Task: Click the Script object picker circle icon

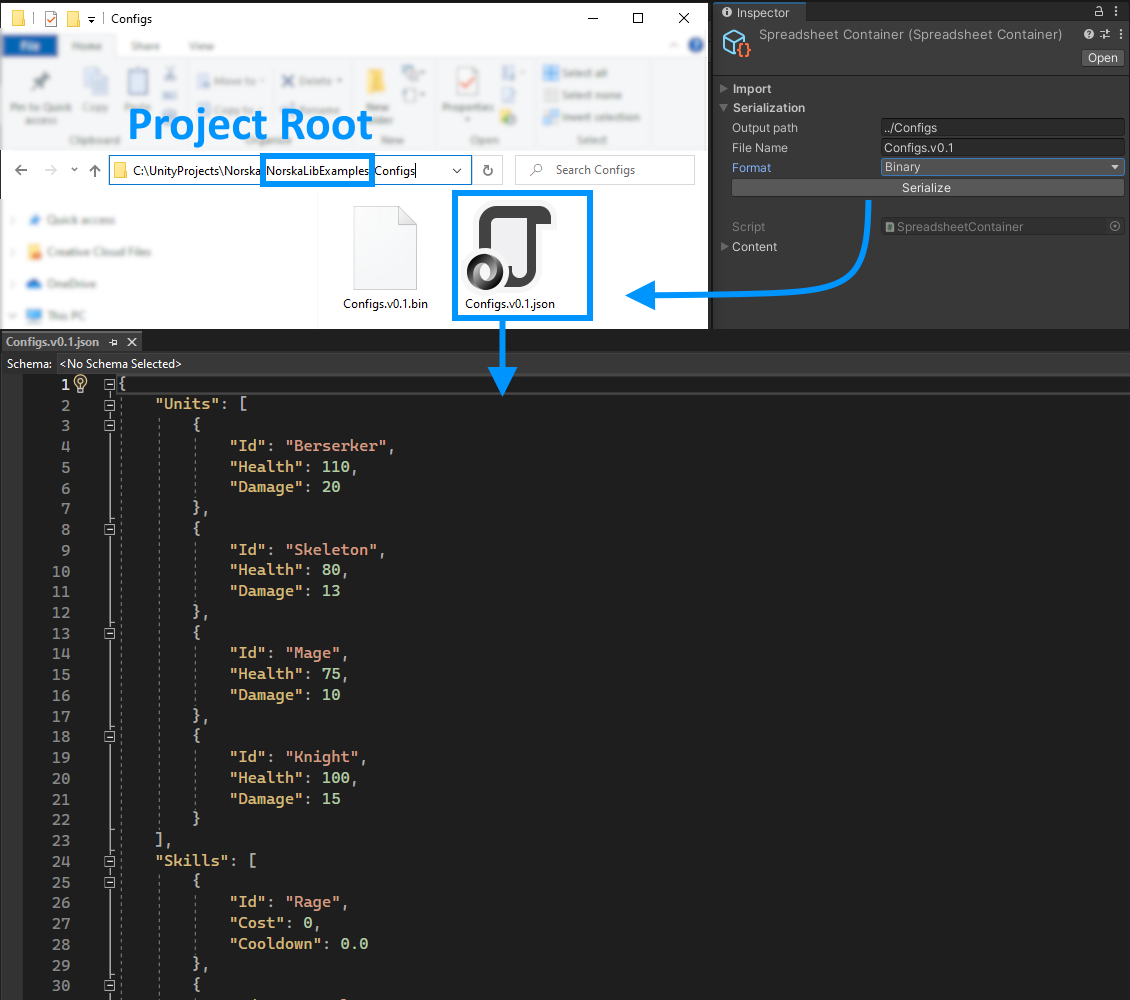Action: pos(1115,226)
